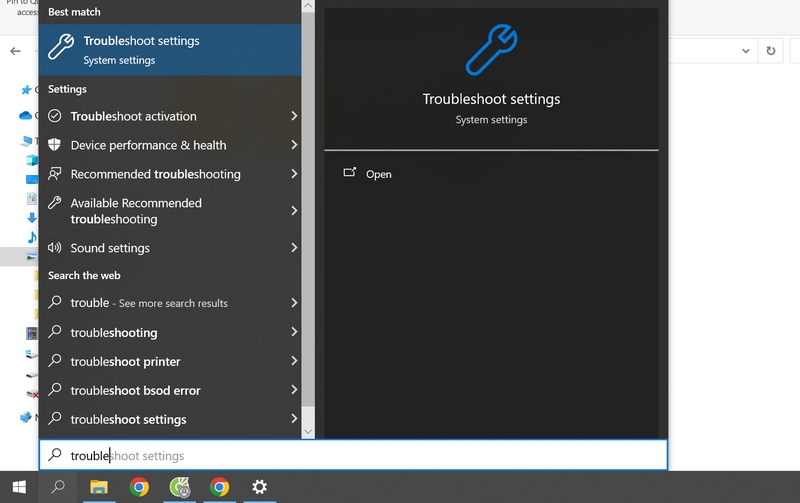Click the Open external-window icon

[x=349, y=172]
